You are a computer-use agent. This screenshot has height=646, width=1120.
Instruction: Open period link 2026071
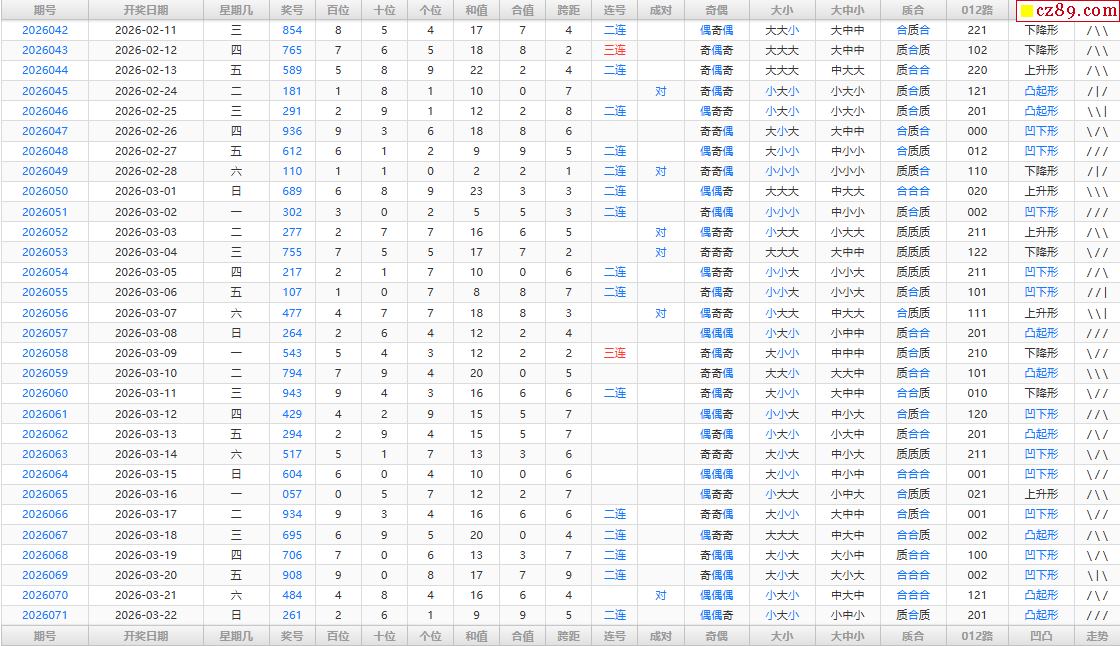[45, 616]
